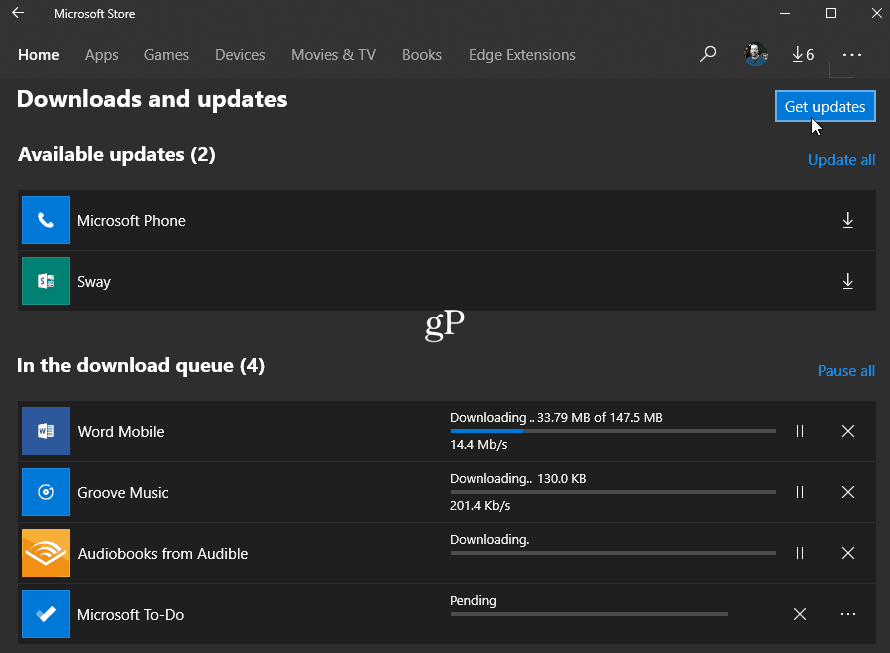The image size is (890, 653).
Task: Go back using the back arrow
Action: [18, 13]
